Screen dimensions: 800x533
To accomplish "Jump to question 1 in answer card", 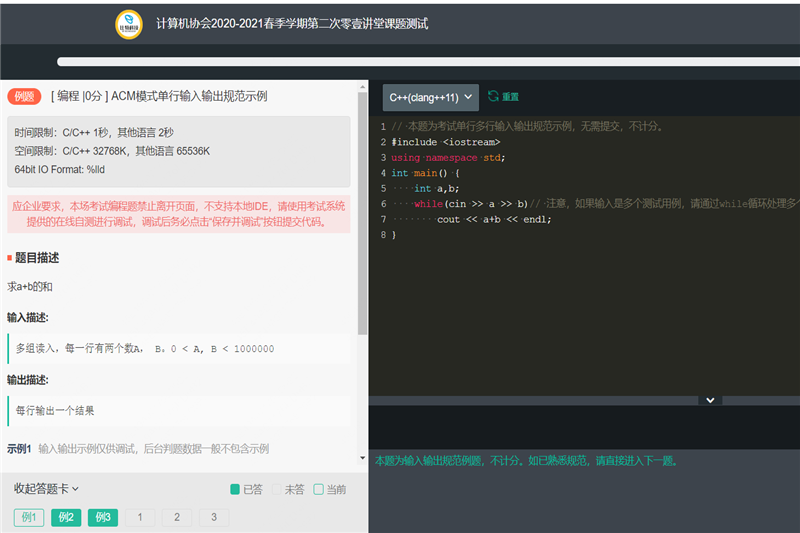I will 140,518.
